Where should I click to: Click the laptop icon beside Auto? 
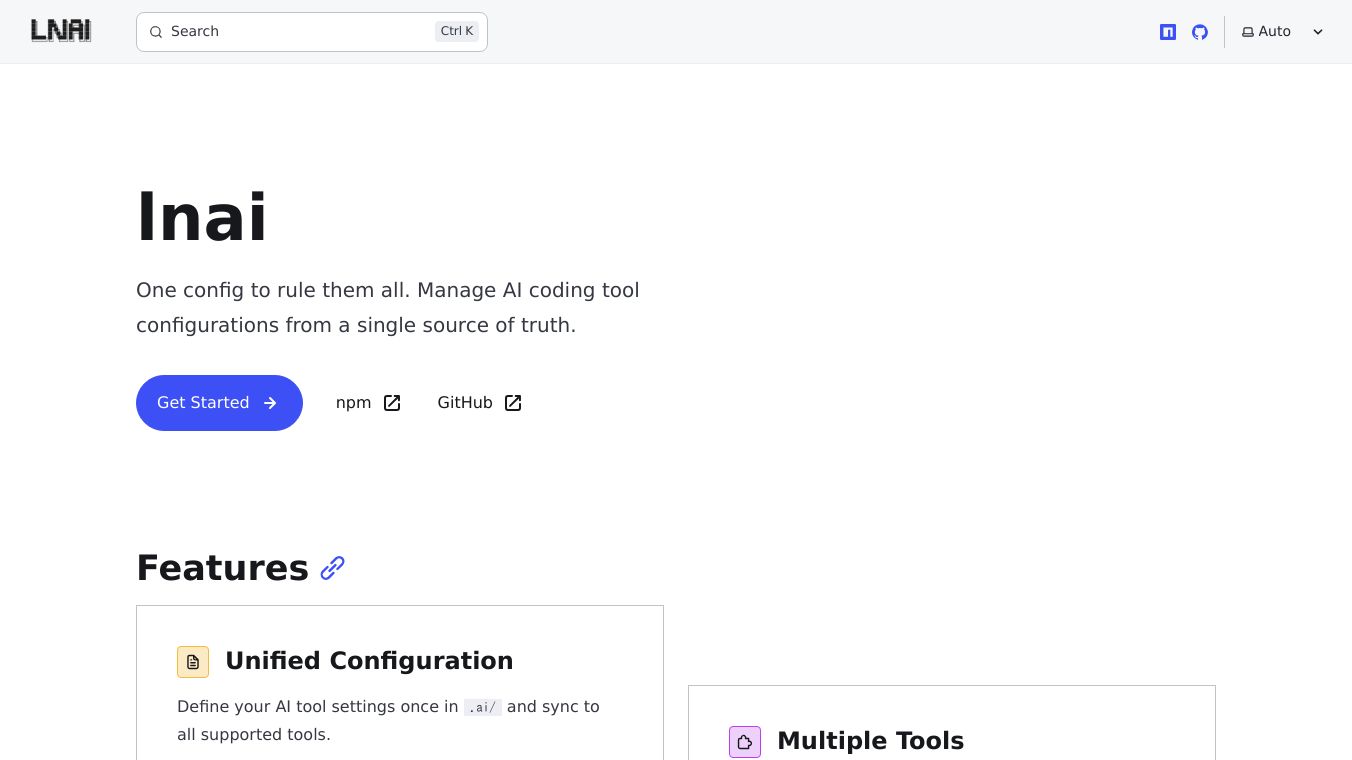pos(1248,32)
